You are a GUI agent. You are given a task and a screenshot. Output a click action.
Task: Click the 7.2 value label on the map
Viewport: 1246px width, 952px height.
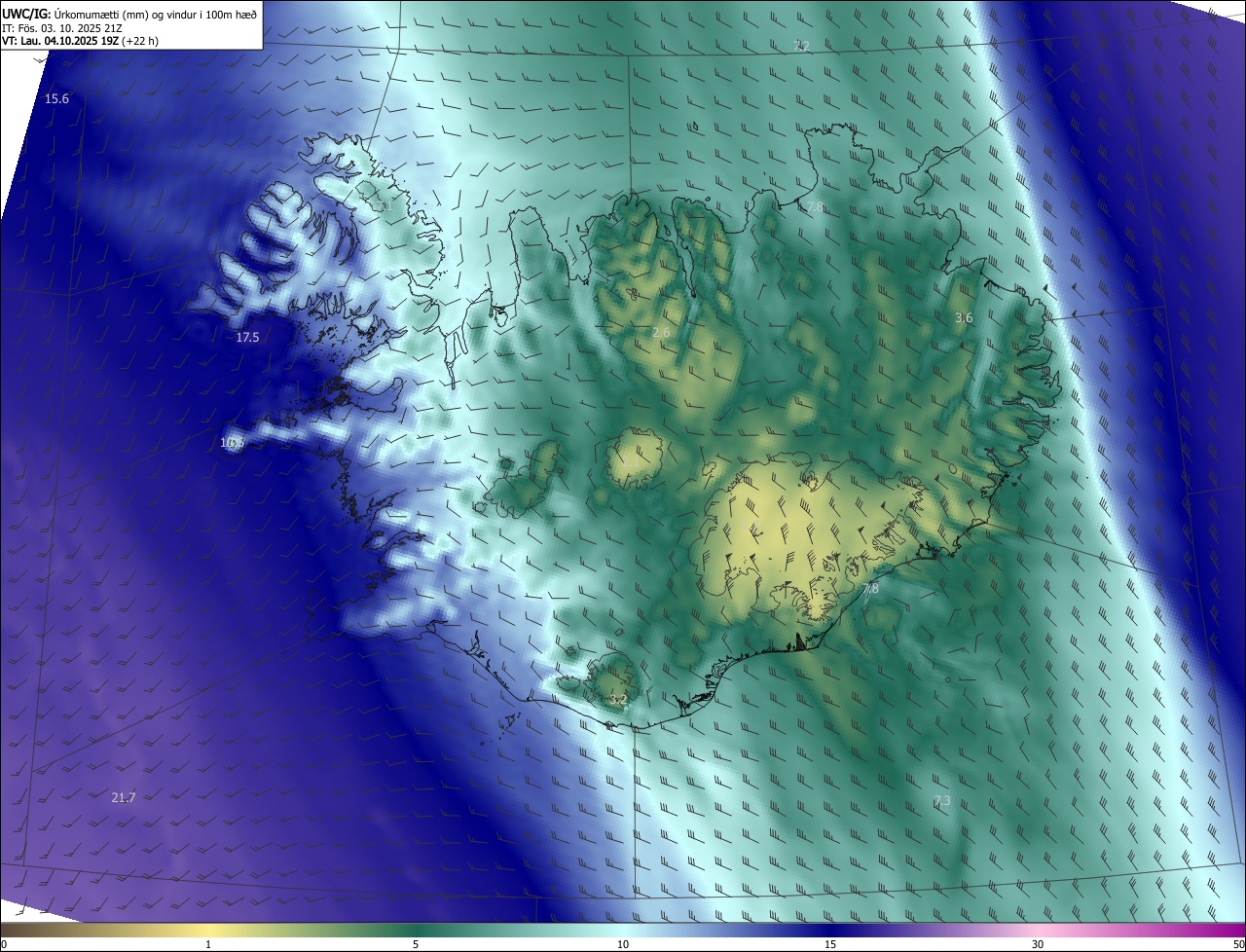pos(802,47)
